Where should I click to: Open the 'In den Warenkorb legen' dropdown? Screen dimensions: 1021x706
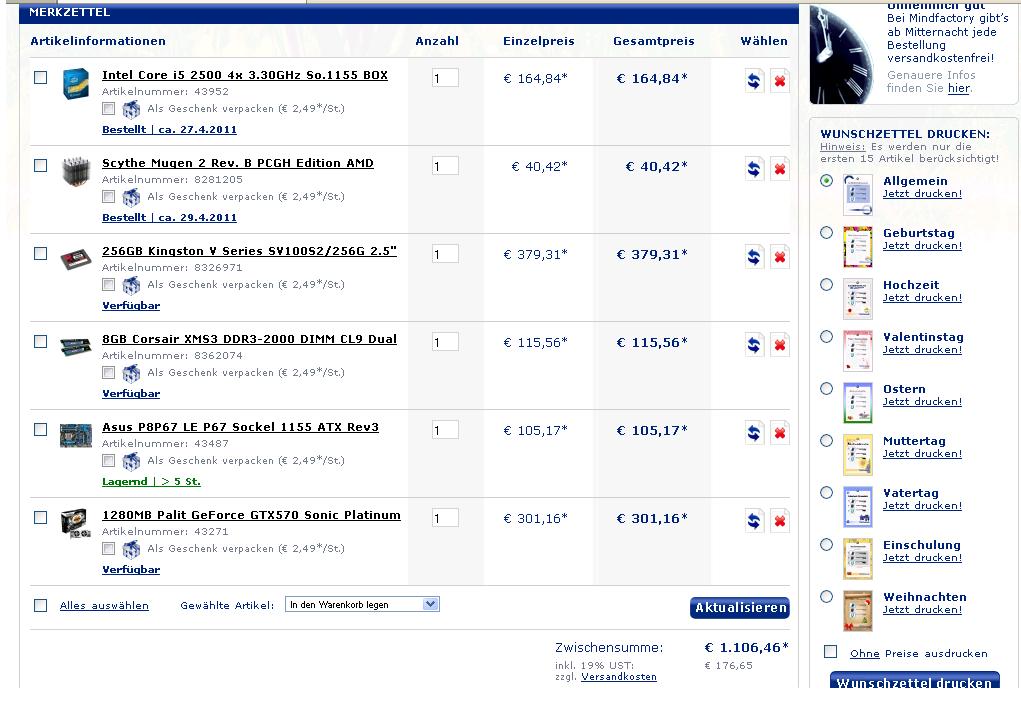click(x=362, y=604)
